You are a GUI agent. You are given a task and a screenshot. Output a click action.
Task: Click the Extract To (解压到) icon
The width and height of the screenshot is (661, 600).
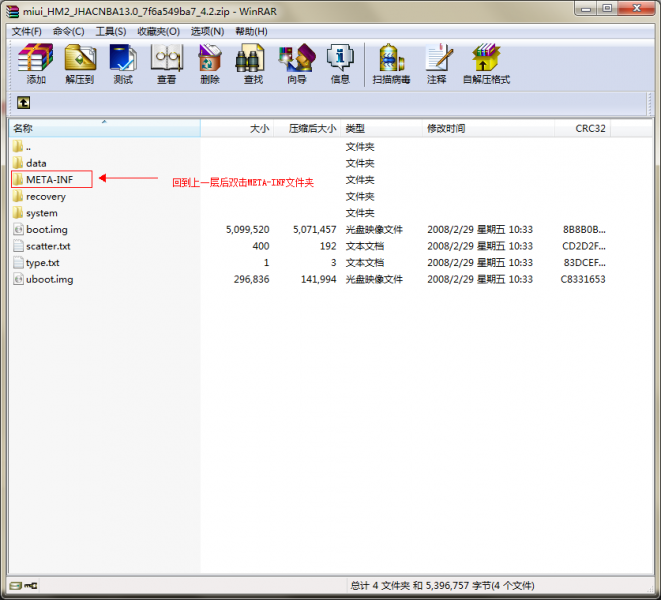(x=80, y=64)
